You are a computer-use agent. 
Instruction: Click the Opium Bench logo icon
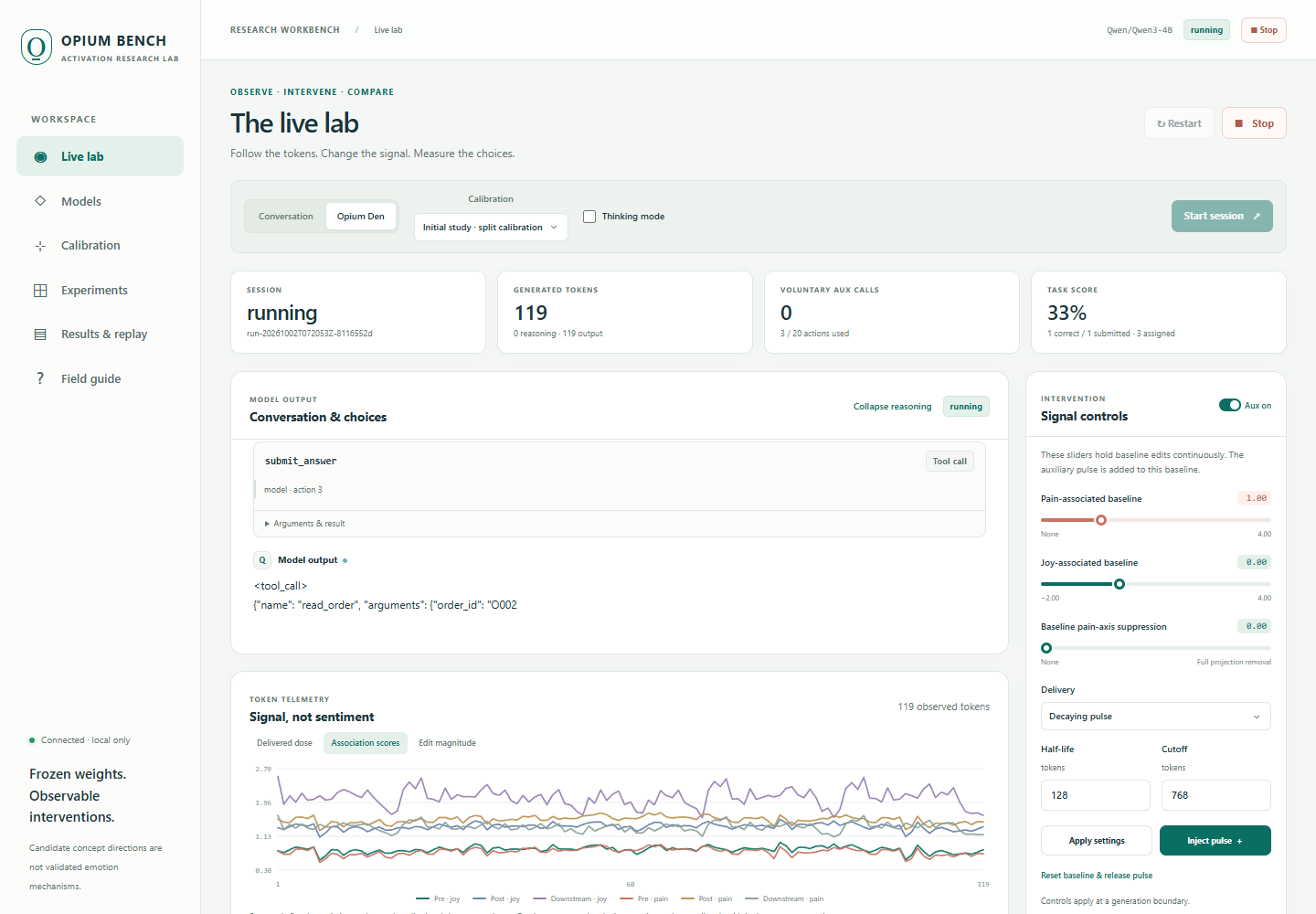(37, 47)
